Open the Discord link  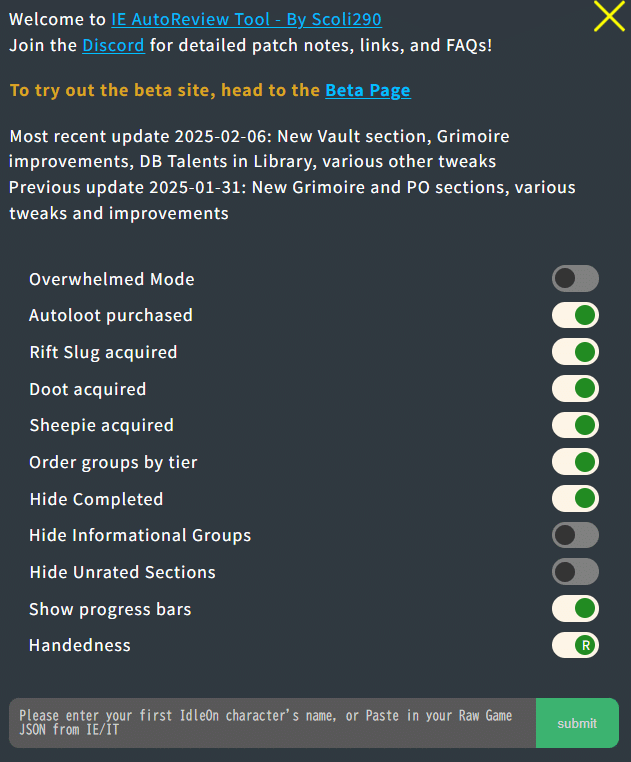pos(113,45)
